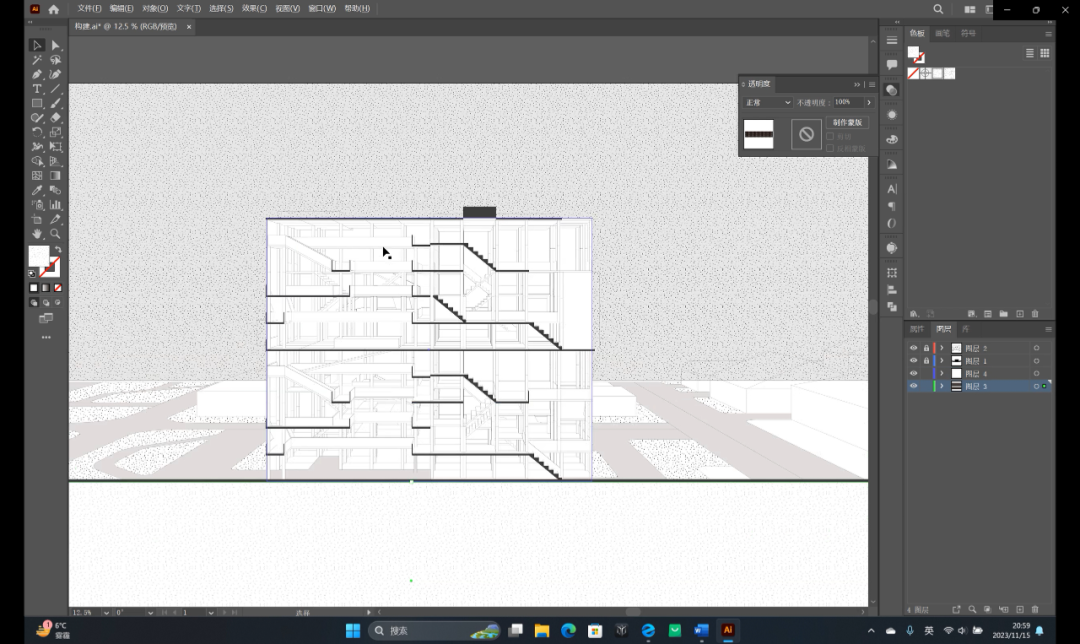
Task: Click the Fill color box in toolbar
Action: (x=39, y=256)
